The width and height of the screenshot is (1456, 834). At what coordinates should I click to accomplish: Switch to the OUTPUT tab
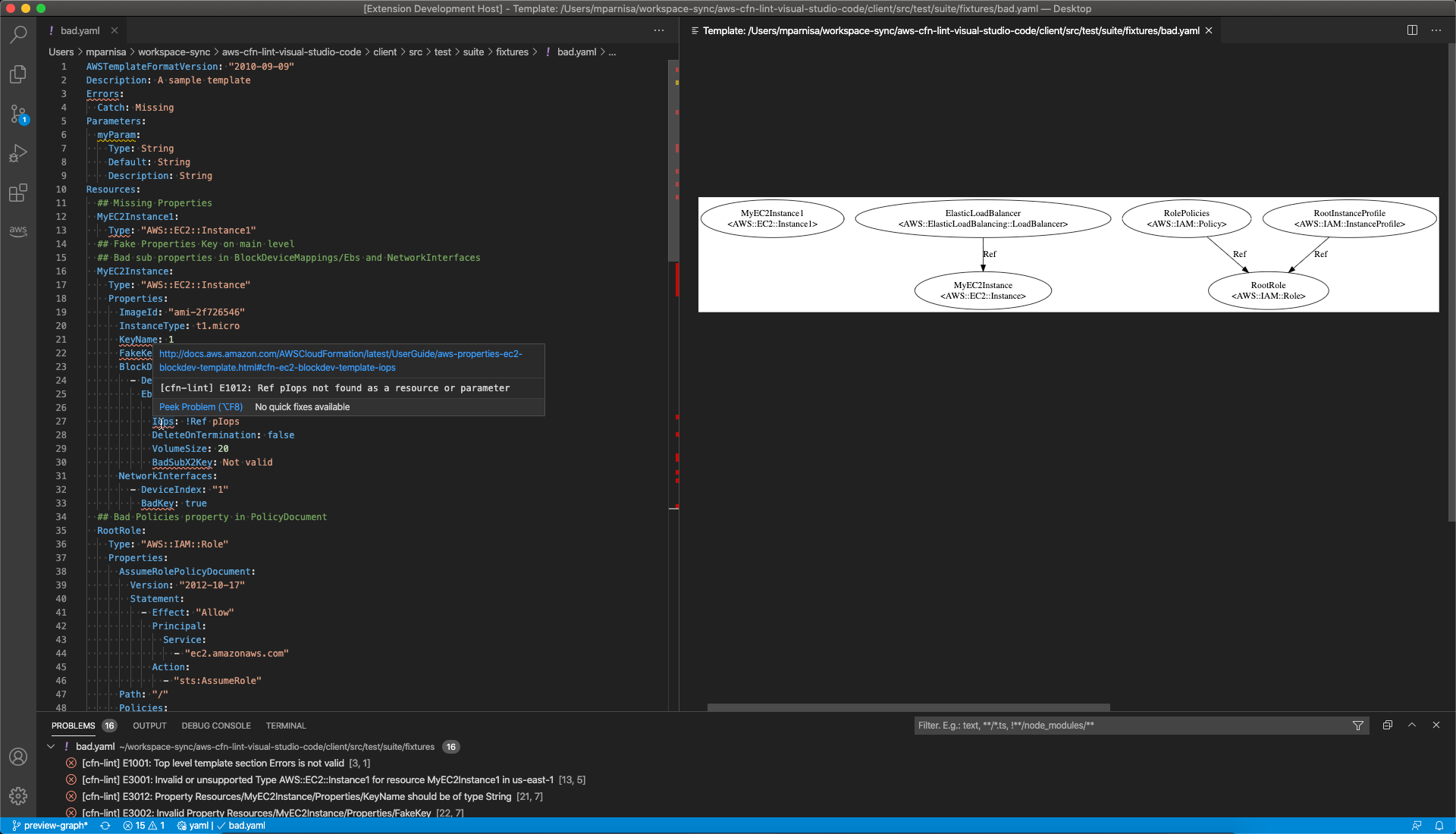click(x=149, y=726)
